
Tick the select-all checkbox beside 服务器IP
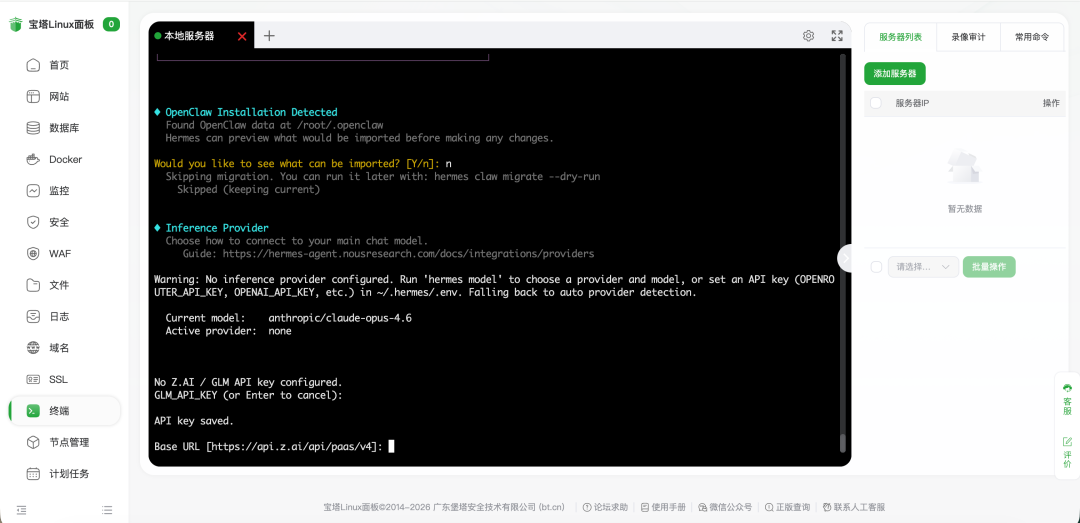[x=876, y=103]
